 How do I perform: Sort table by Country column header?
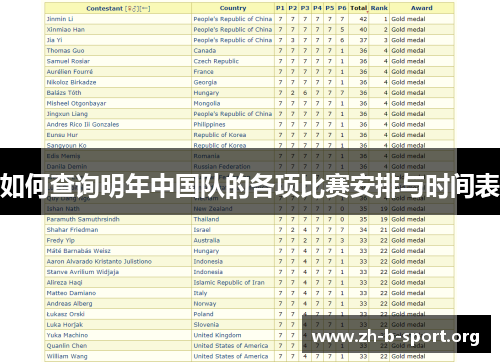[x=233, y=8]
